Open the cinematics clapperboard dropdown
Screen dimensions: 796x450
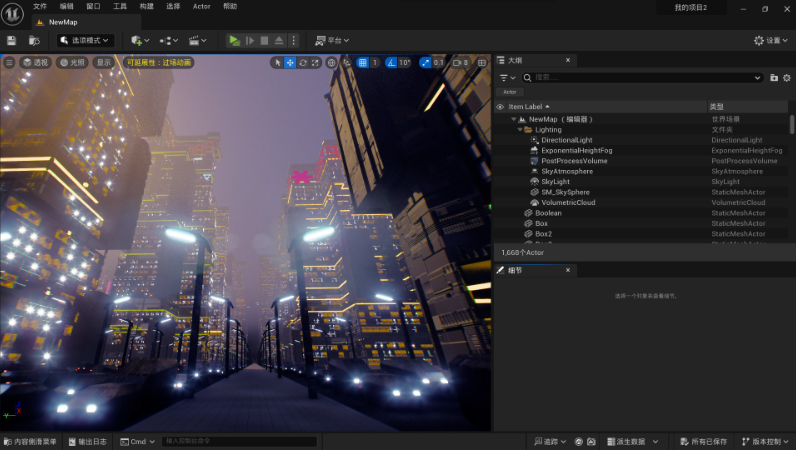197,41
